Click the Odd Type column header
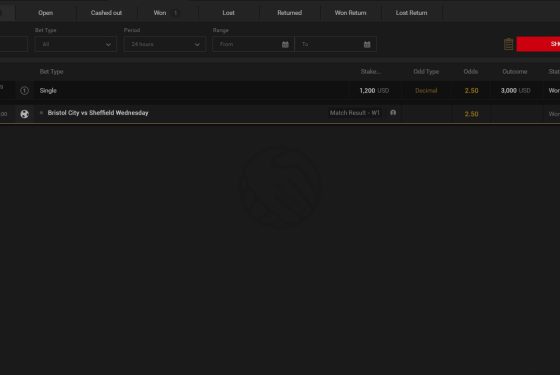560x375 pixels. 426,72
